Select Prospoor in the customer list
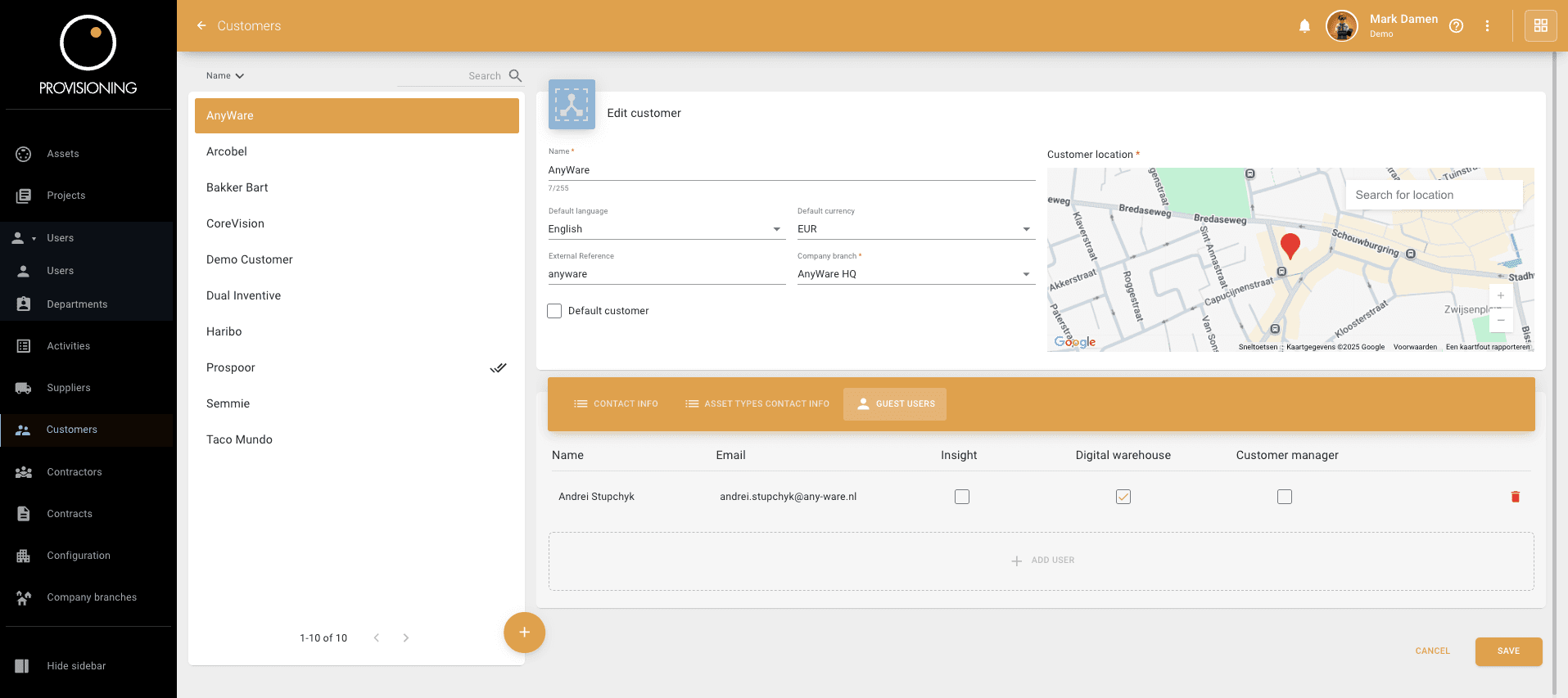1568x698 pixels. click(x=357, y=367)
